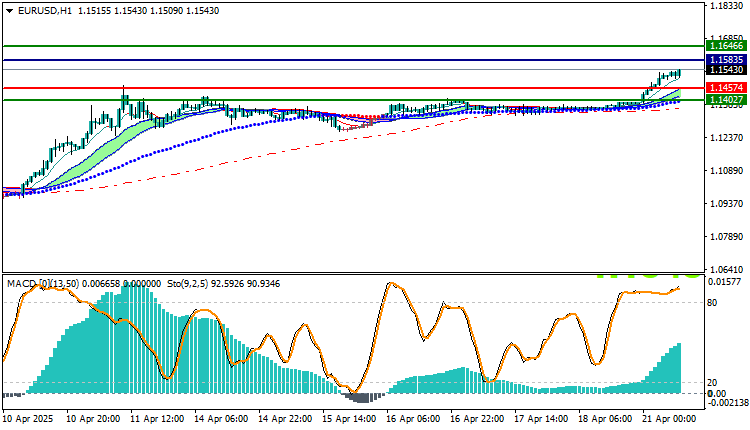Select the EURUSD,H1 chart title text
Viewport: 750px width, 430px height.
coord(44,11)
